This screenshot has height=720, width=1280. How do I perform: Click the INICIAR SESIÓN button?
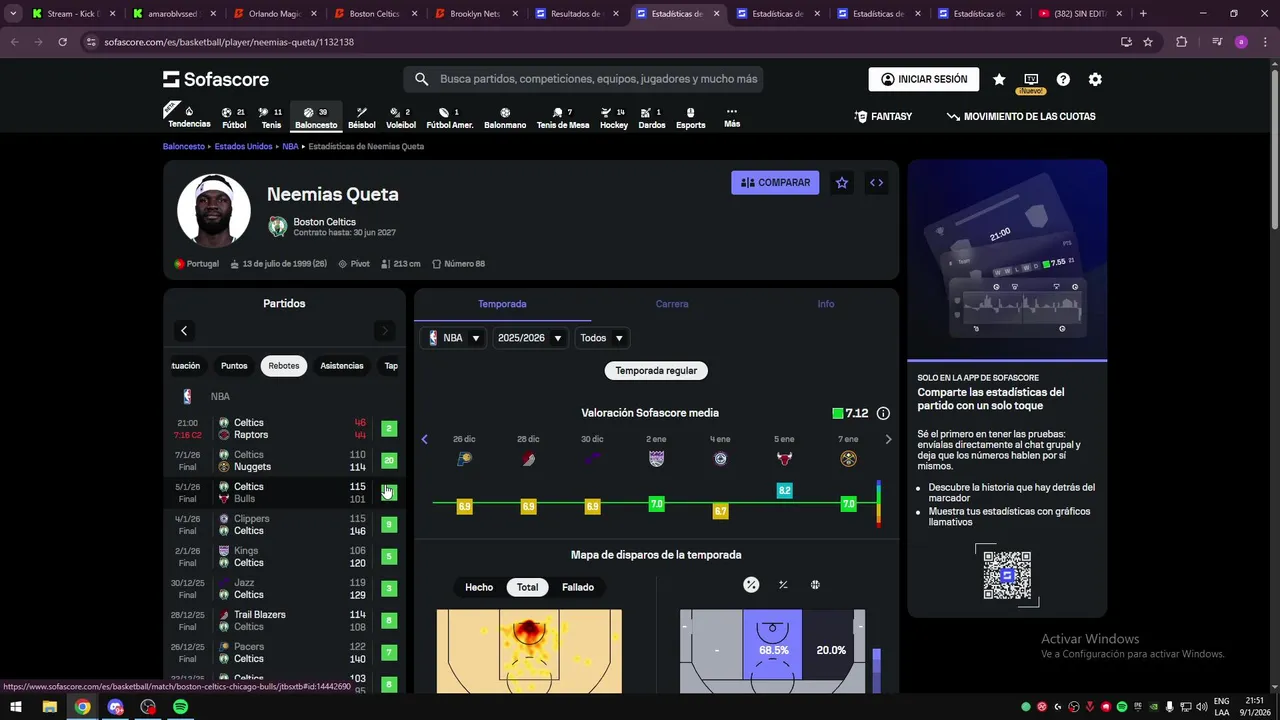pos(924,79)
